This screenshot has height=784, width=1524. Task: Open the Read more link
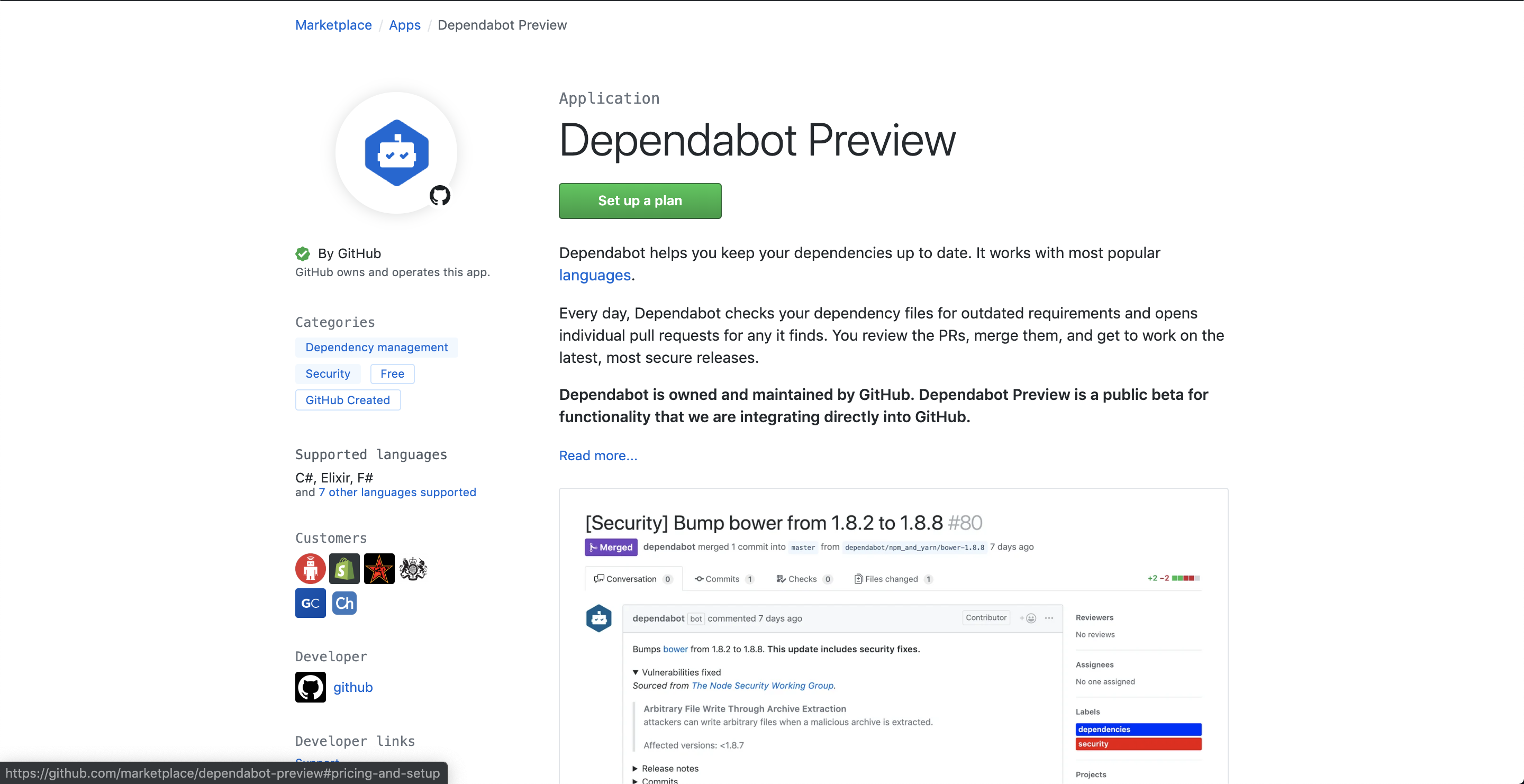click(x=597, y=455)
